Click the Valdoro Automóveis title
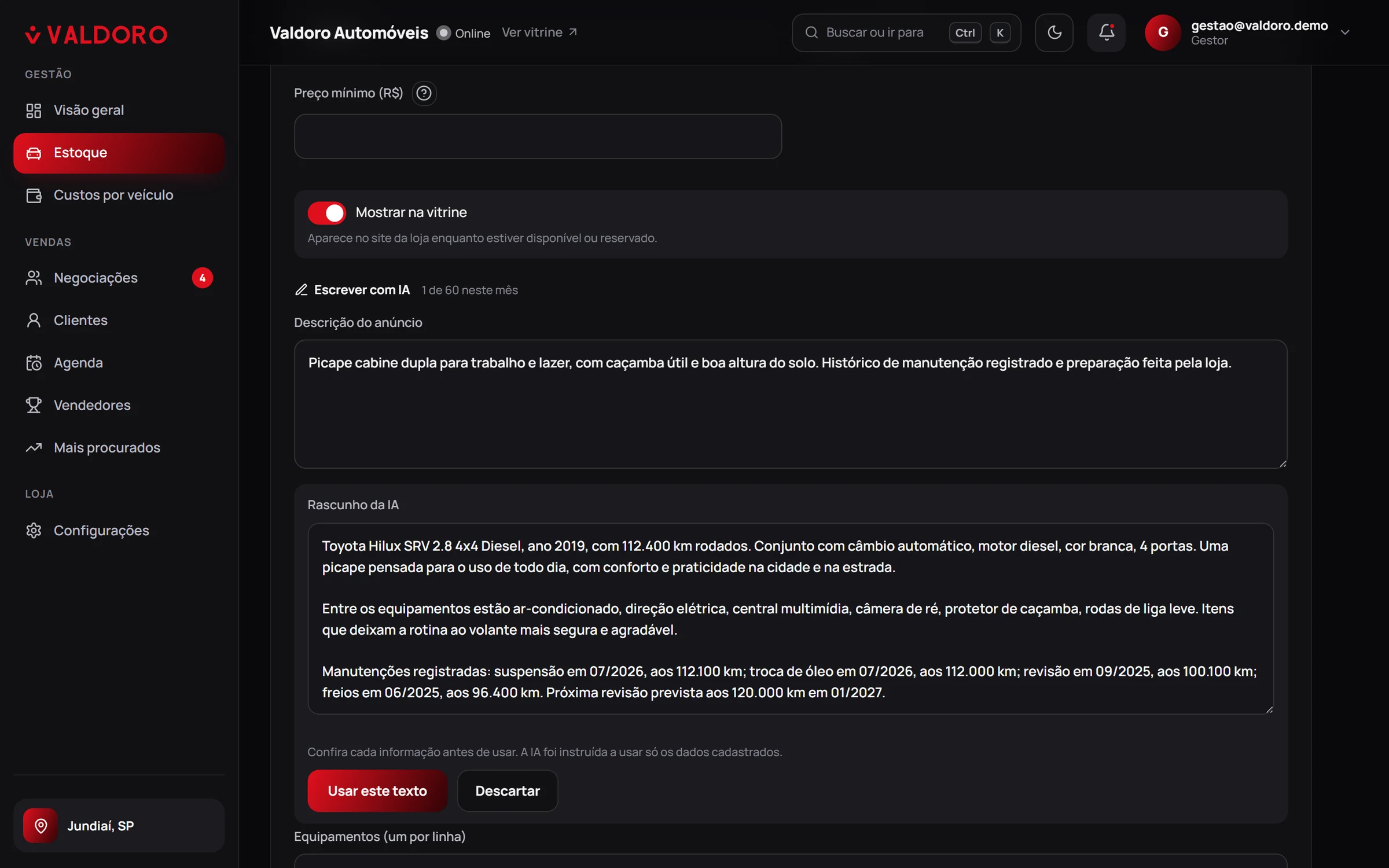 (x=349, y=33)
